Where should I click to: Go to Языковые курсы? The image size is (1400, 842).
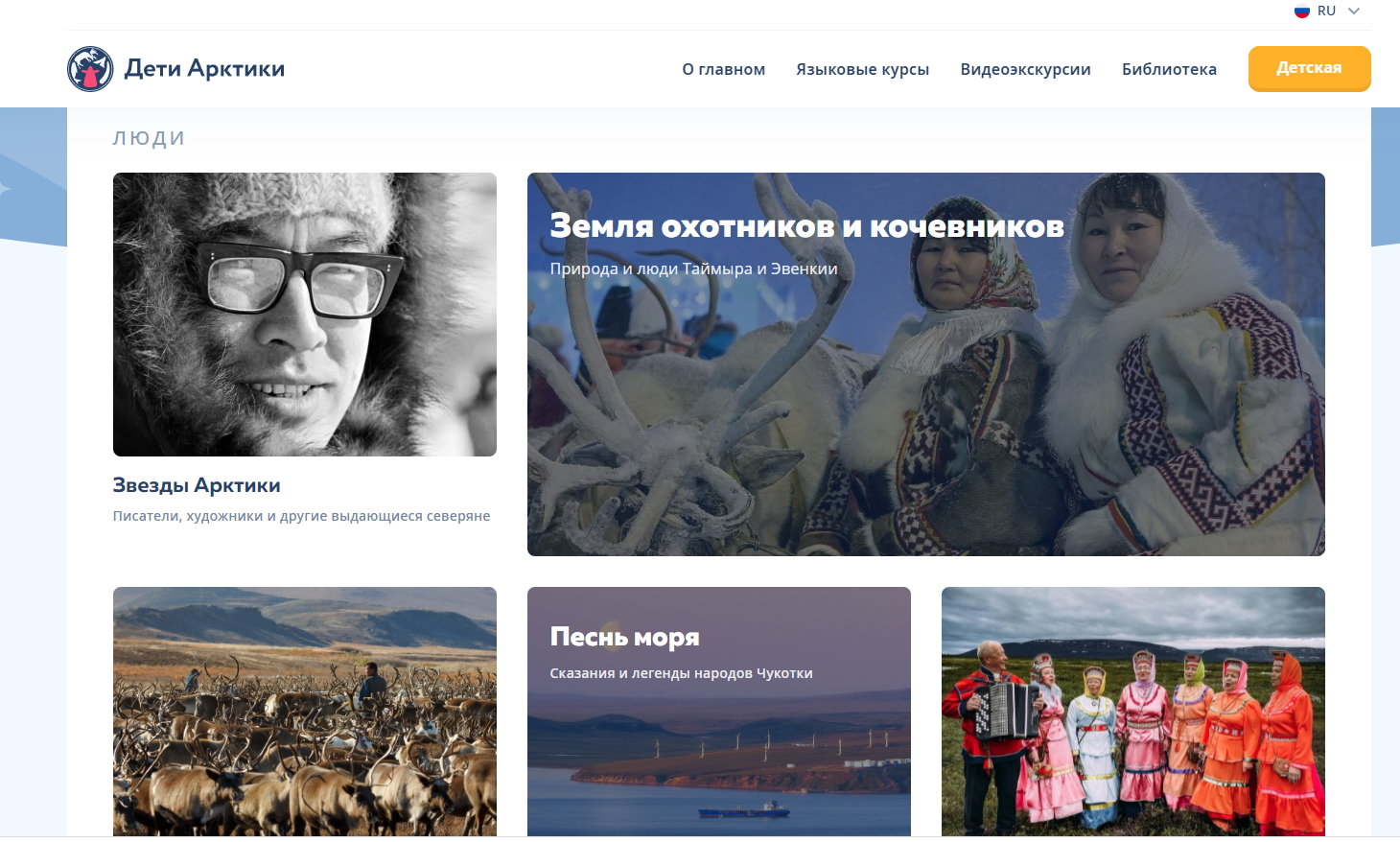tap(863, 69)
